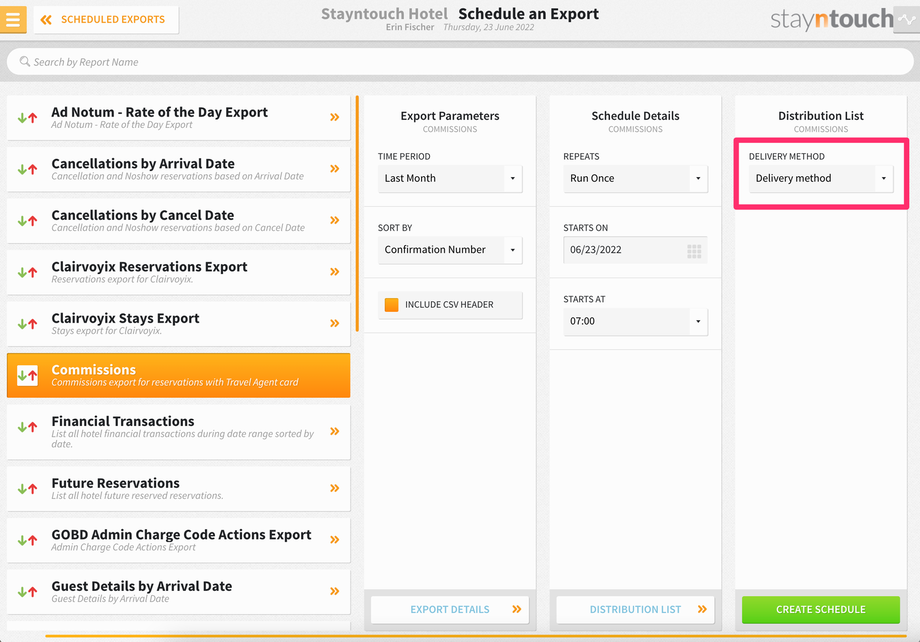Open the Sort By dropdown
Image resolution: width=920 pixels, height=642 pixels.
pos(450,250)
